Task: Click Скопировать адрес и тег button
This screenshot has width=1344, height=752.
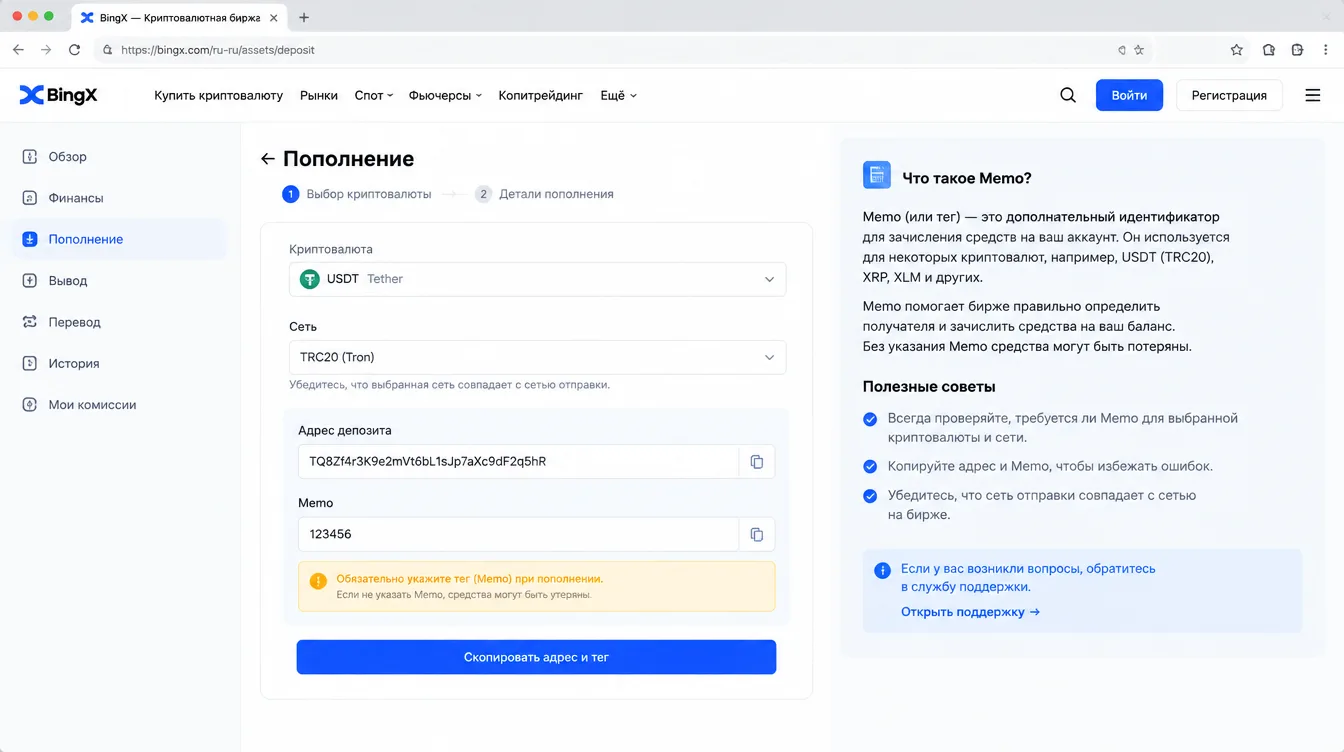Action: coord(536,657)
